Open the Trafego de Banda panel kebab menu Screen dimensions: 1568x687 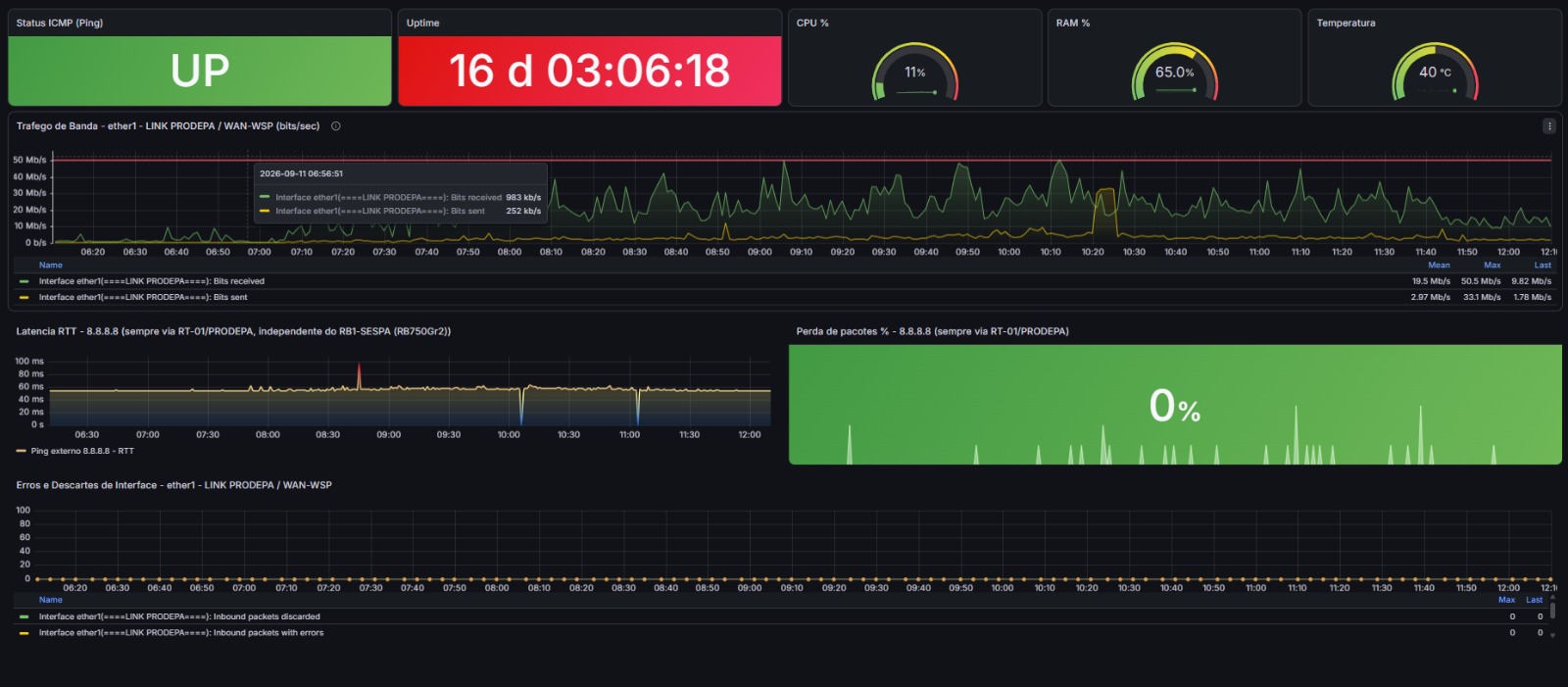pos(1548,126)
